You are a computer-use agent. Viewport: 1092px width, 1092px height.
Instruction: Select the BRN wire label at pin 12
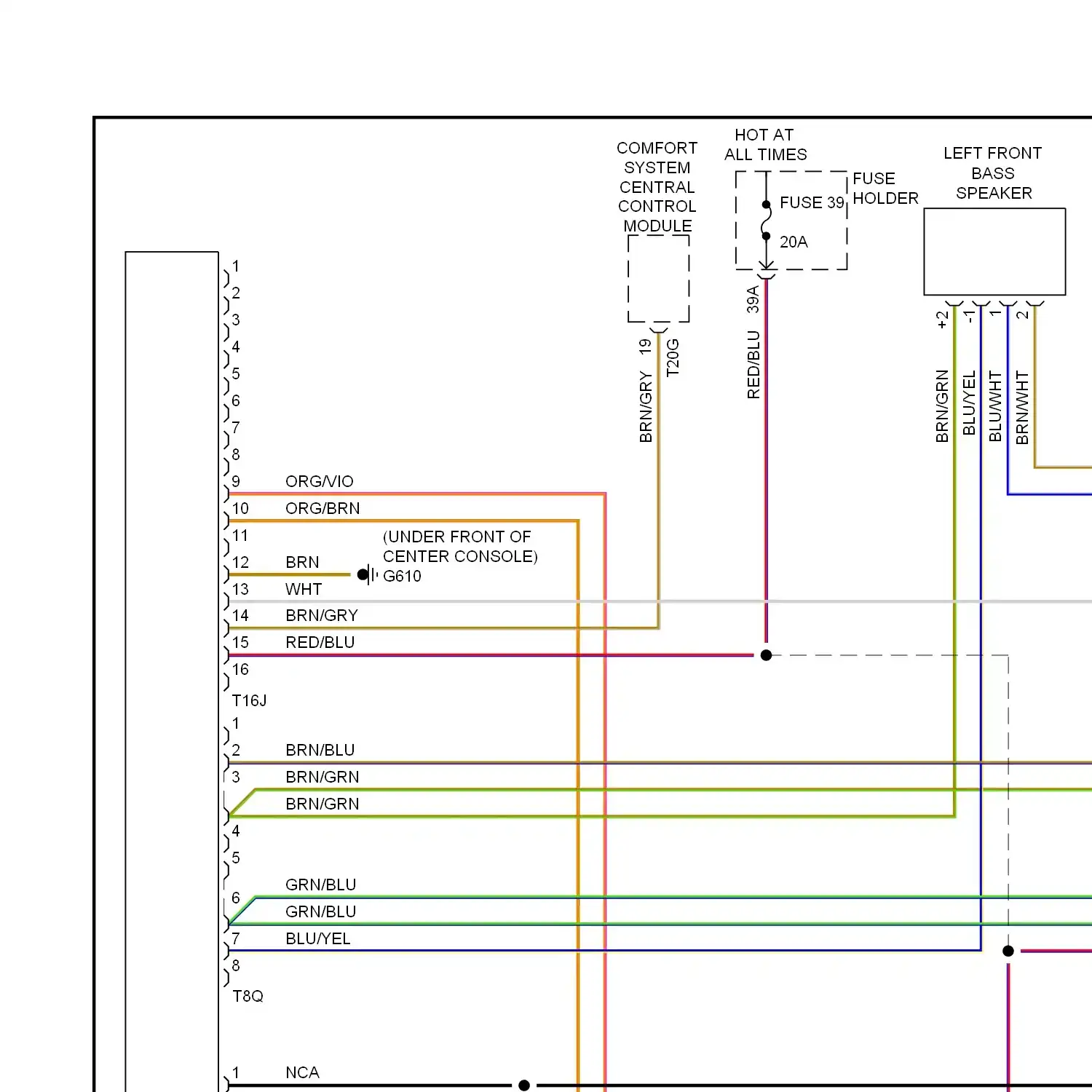pyautogui.click(x=302, y=562)
